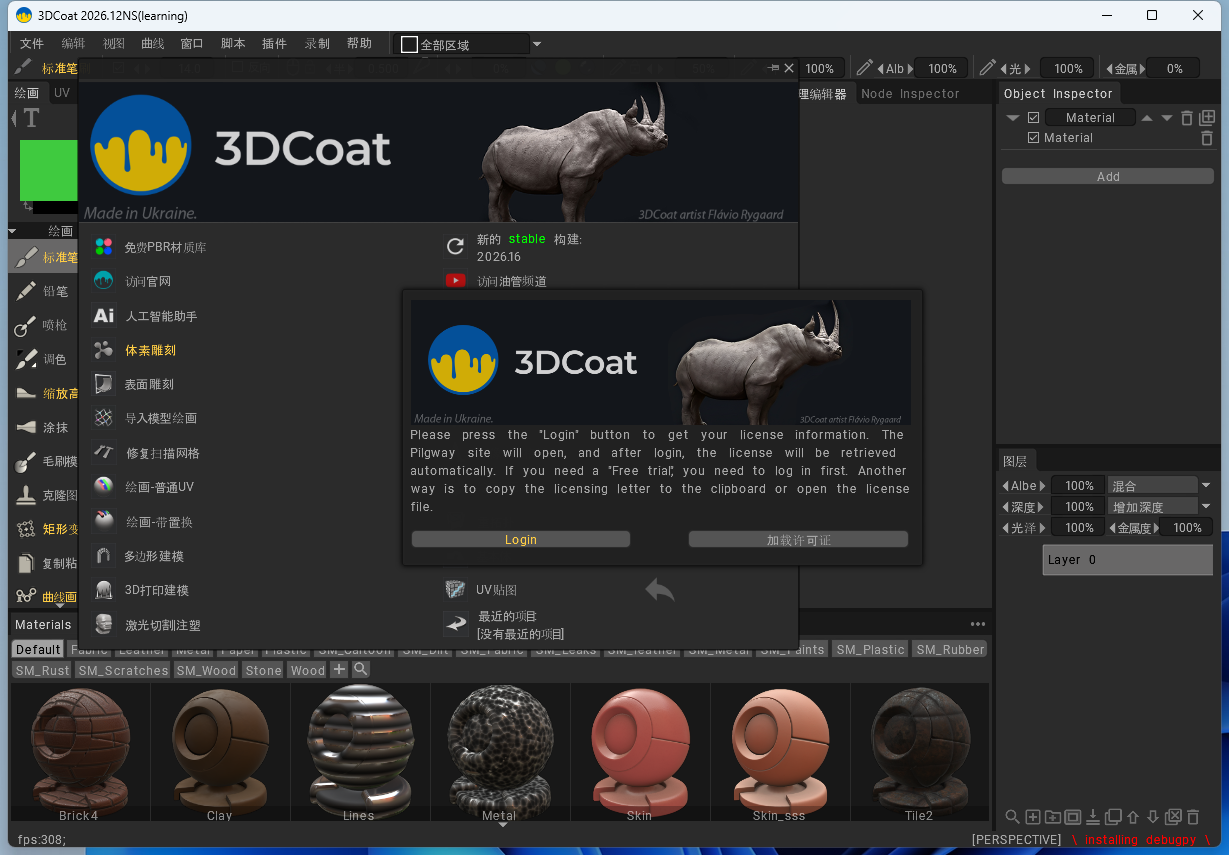
Task: Add a new layer folder
Action: 1053,817
